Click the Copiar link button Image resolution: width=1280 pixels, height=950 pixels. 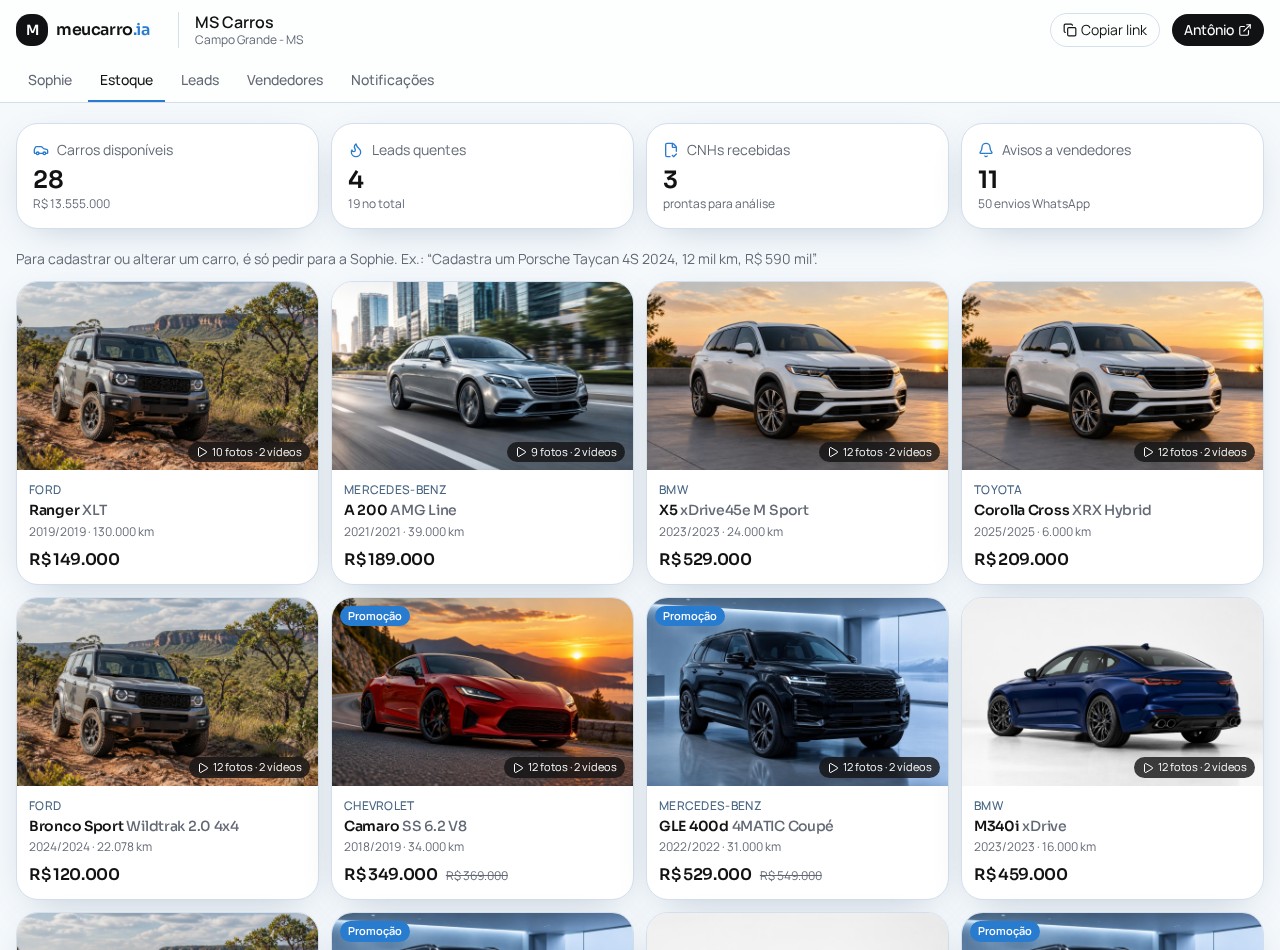(1105, 30)
